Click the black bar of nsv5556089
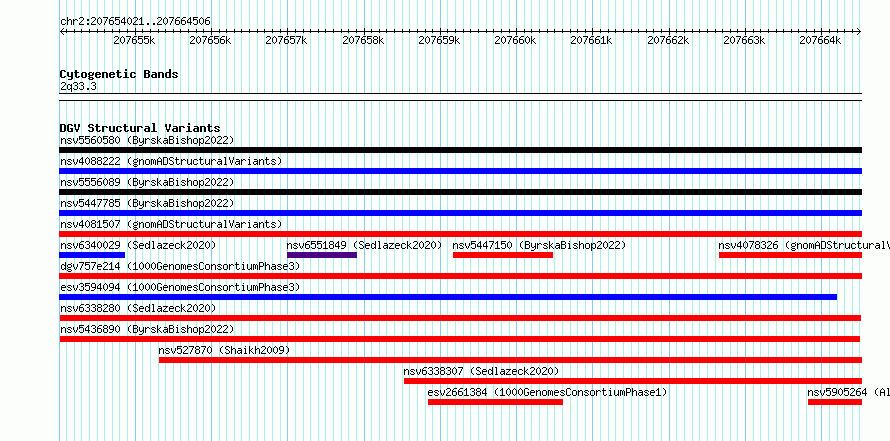Screen dimensions: 890x441 coord(460,192)
